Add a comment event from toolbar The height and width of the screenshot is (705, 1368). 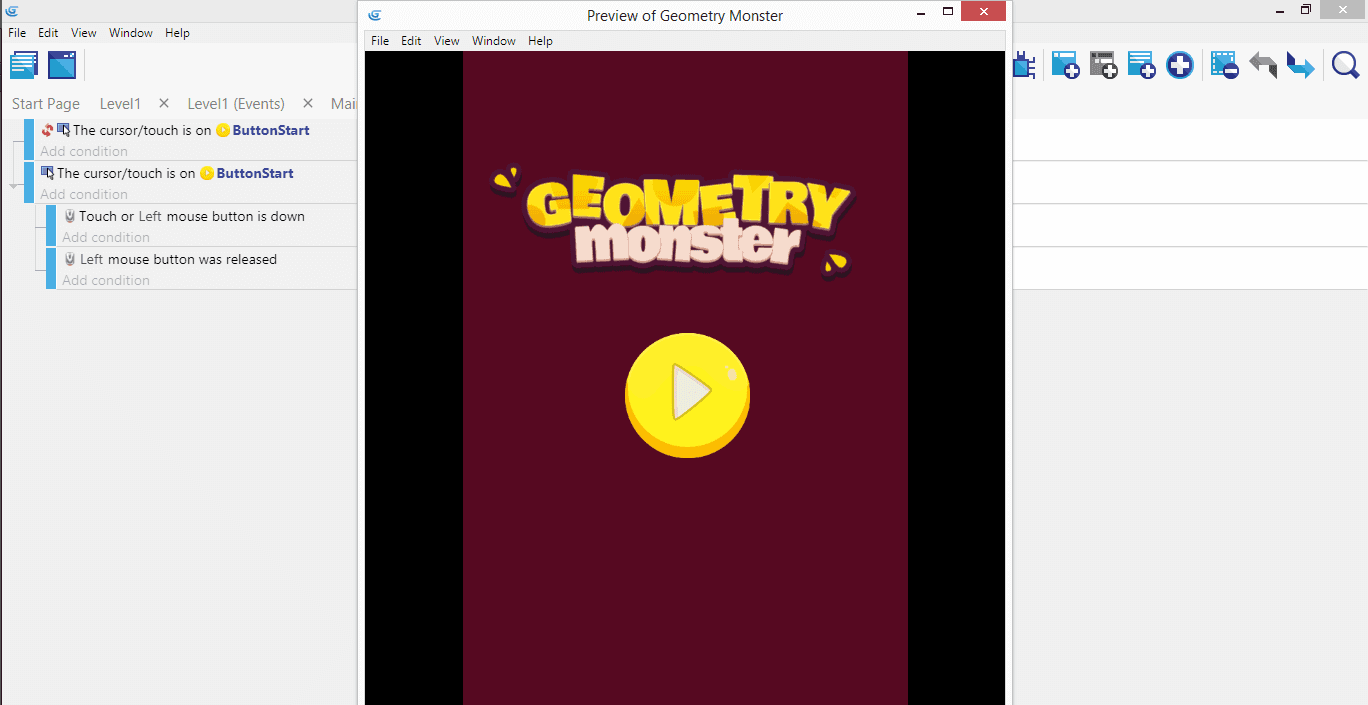point(1141,66)
